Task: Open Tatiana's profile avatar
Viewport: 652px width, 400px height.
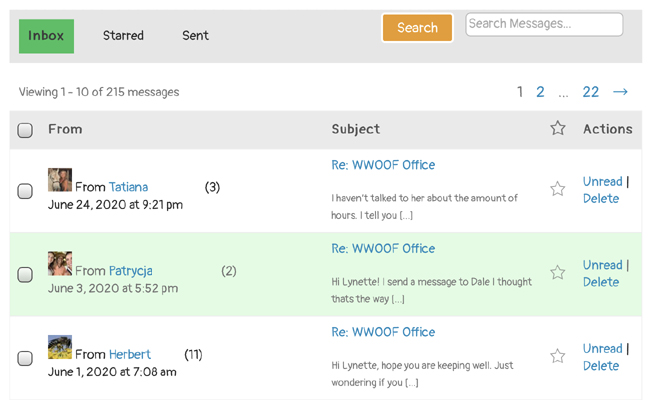Action: pyautogui.click(x=60, y=180)
